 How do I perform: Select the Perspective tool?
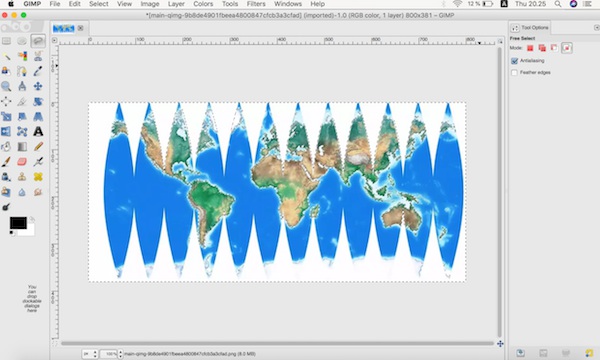click(38, 116)
